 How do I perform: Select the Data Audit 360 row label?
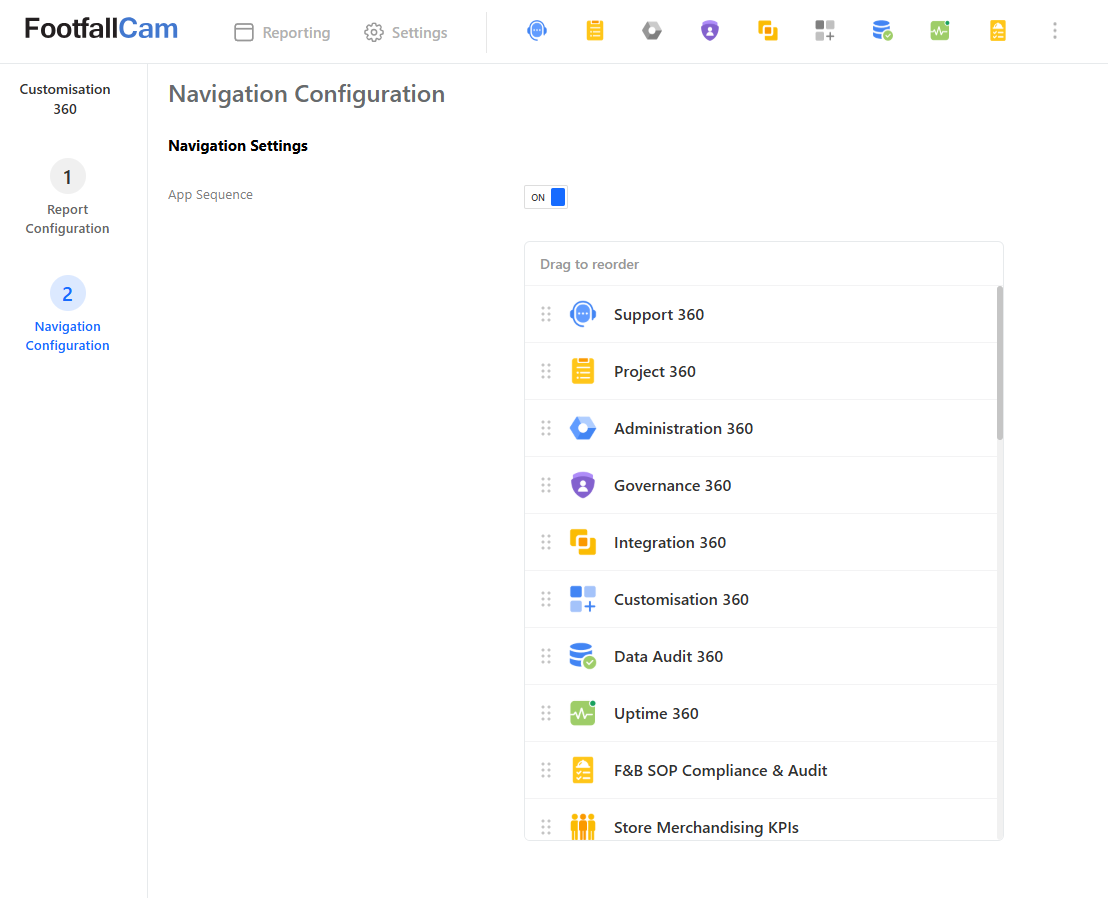click(x=668, y=656)
